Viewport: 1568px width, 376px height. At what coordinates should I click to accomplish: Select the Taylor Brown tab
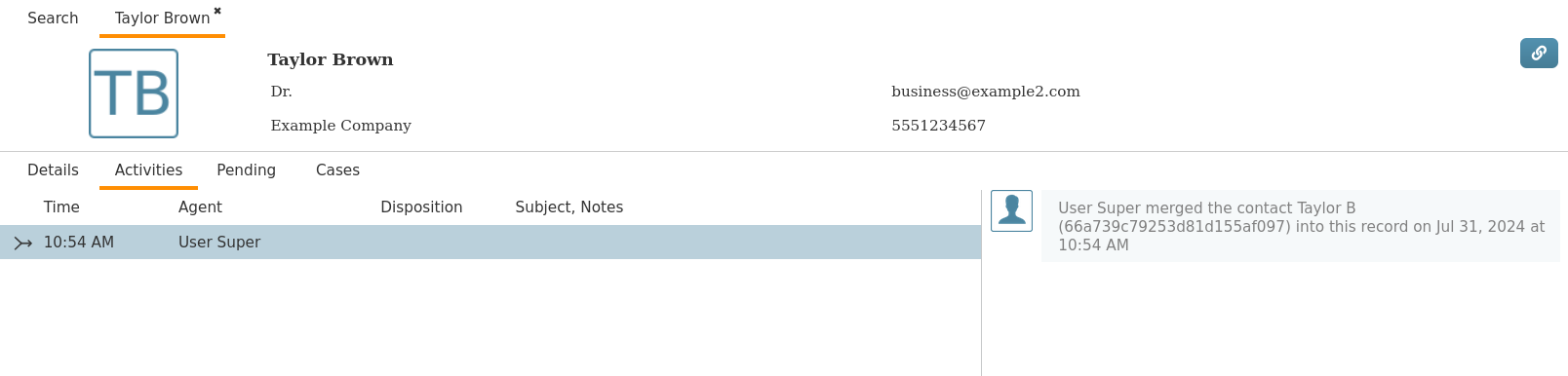[x=162, y=19]
